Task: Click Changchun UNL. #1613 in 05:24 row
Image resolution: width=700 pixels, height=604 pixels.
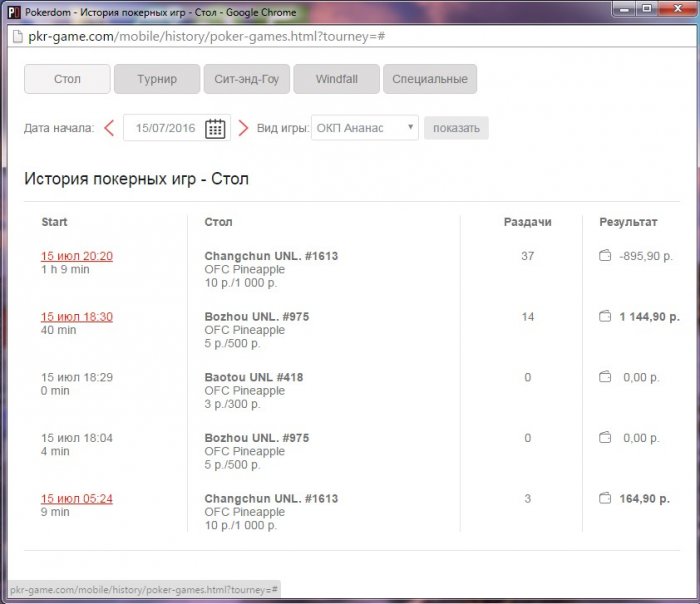Action: click(x=271, y=498)
